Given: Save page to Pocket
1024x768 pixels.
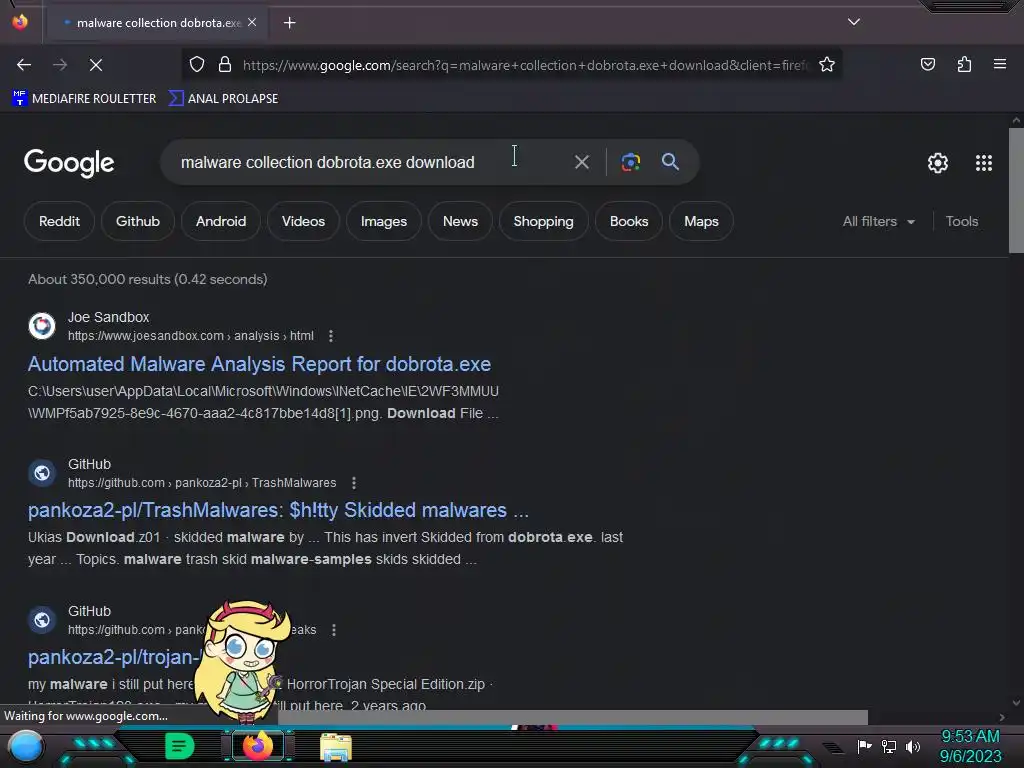Looking at the screenshot, I should pyautogui.click(x=927, y=64).
